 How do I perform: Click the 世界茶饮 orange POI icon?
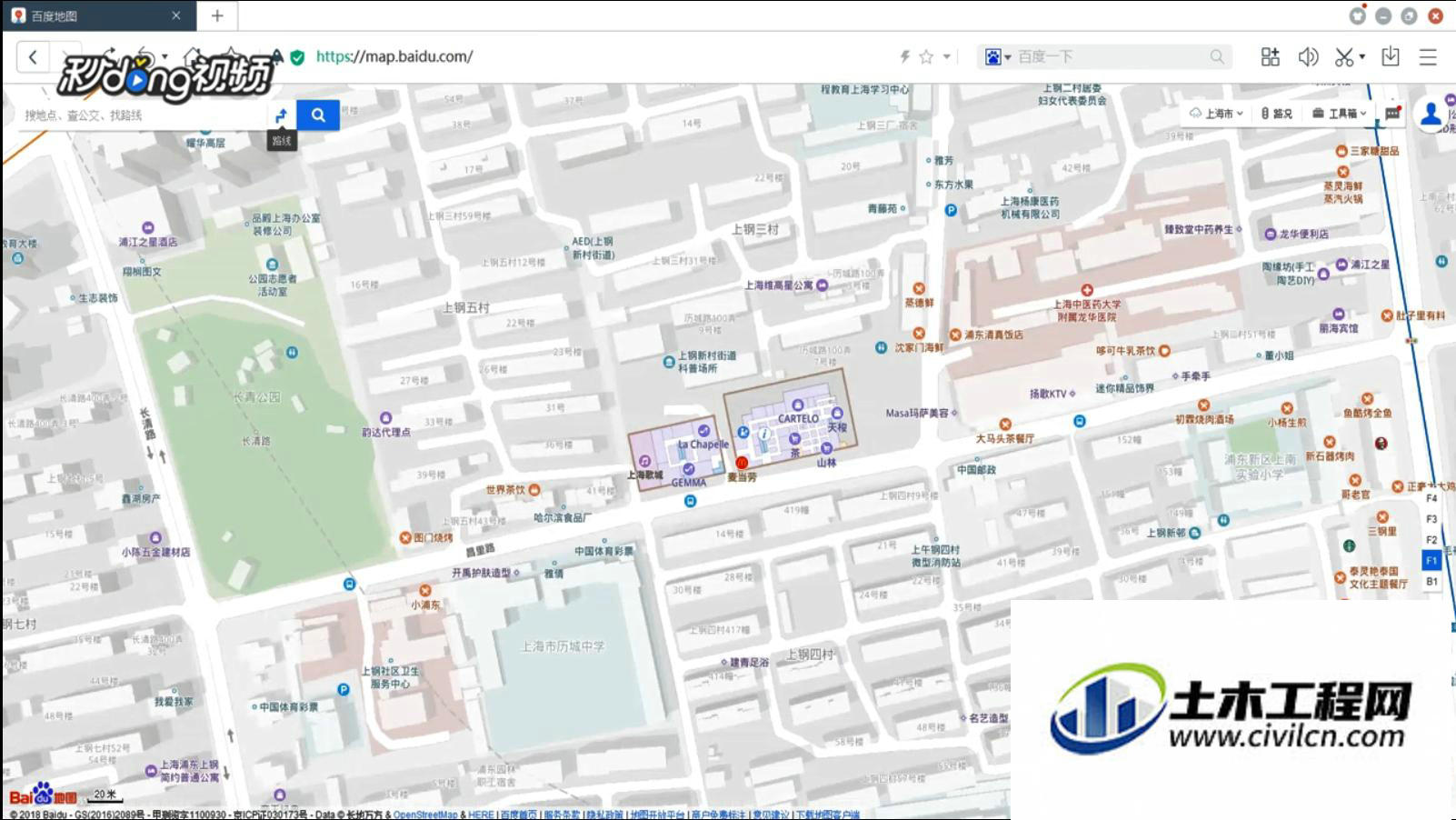pos(534,490)
